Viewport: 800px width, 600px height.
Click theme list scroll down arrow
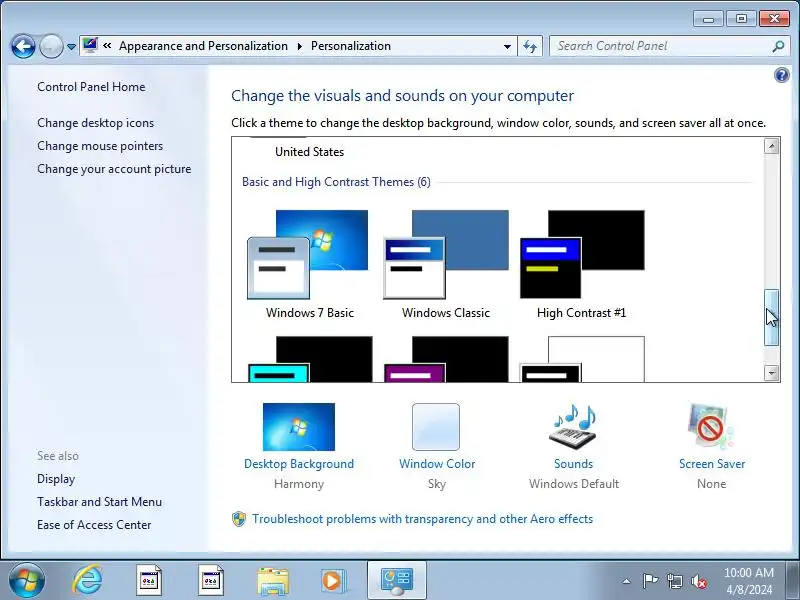click(771, 373)
